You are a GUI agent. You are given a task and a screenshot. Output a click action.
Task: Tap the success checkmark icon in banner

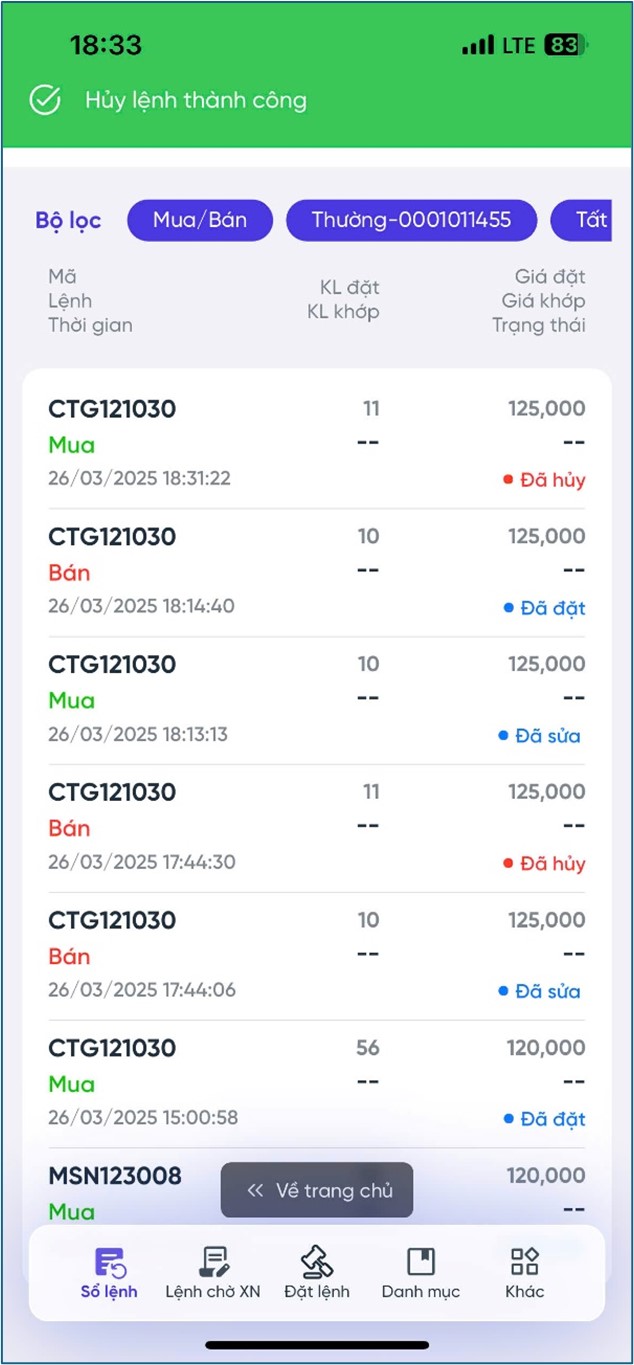click(45, 100)
